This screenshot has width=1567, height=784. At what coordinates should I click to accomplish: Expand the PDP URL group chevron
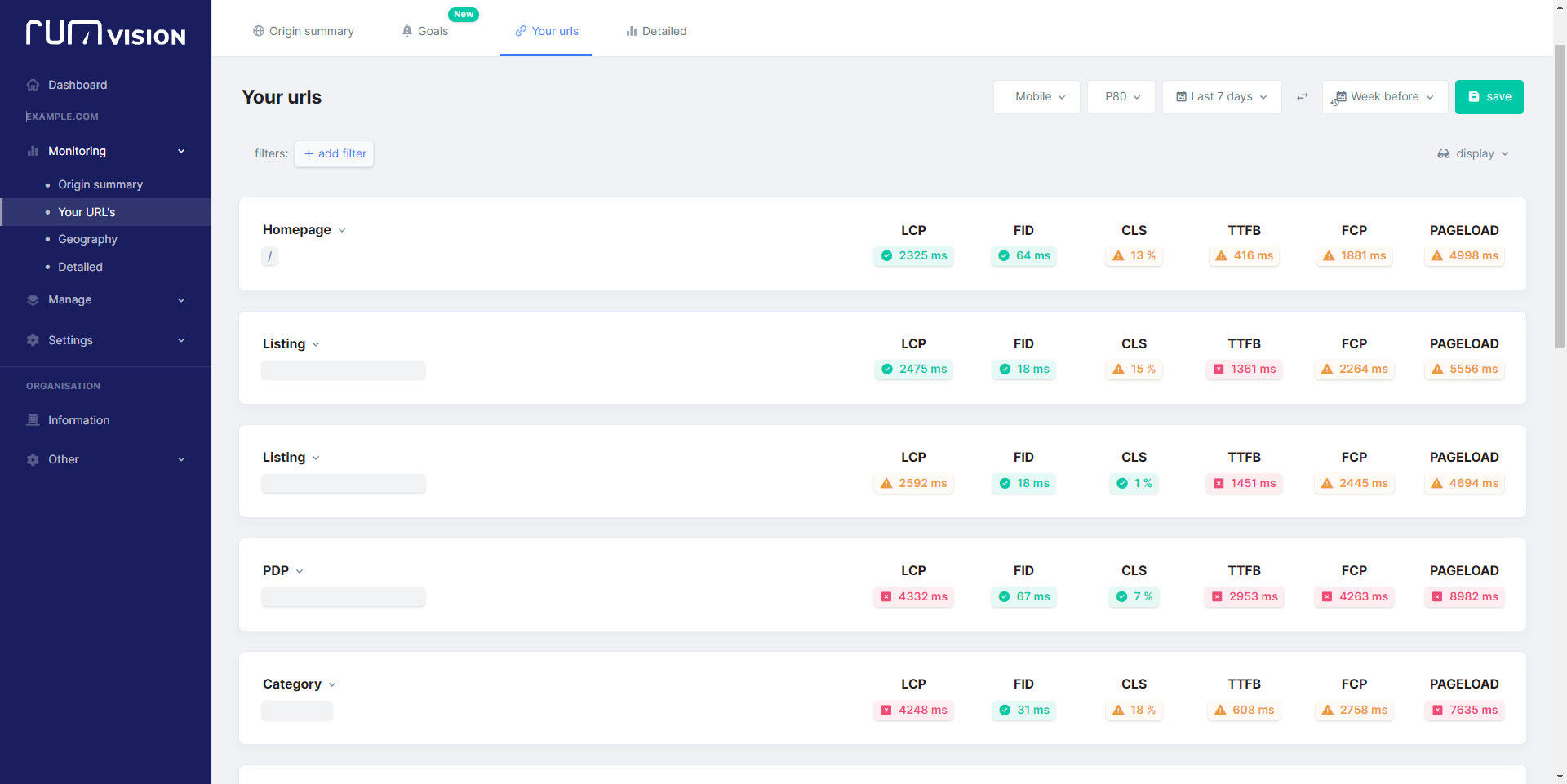coord(300,571)
